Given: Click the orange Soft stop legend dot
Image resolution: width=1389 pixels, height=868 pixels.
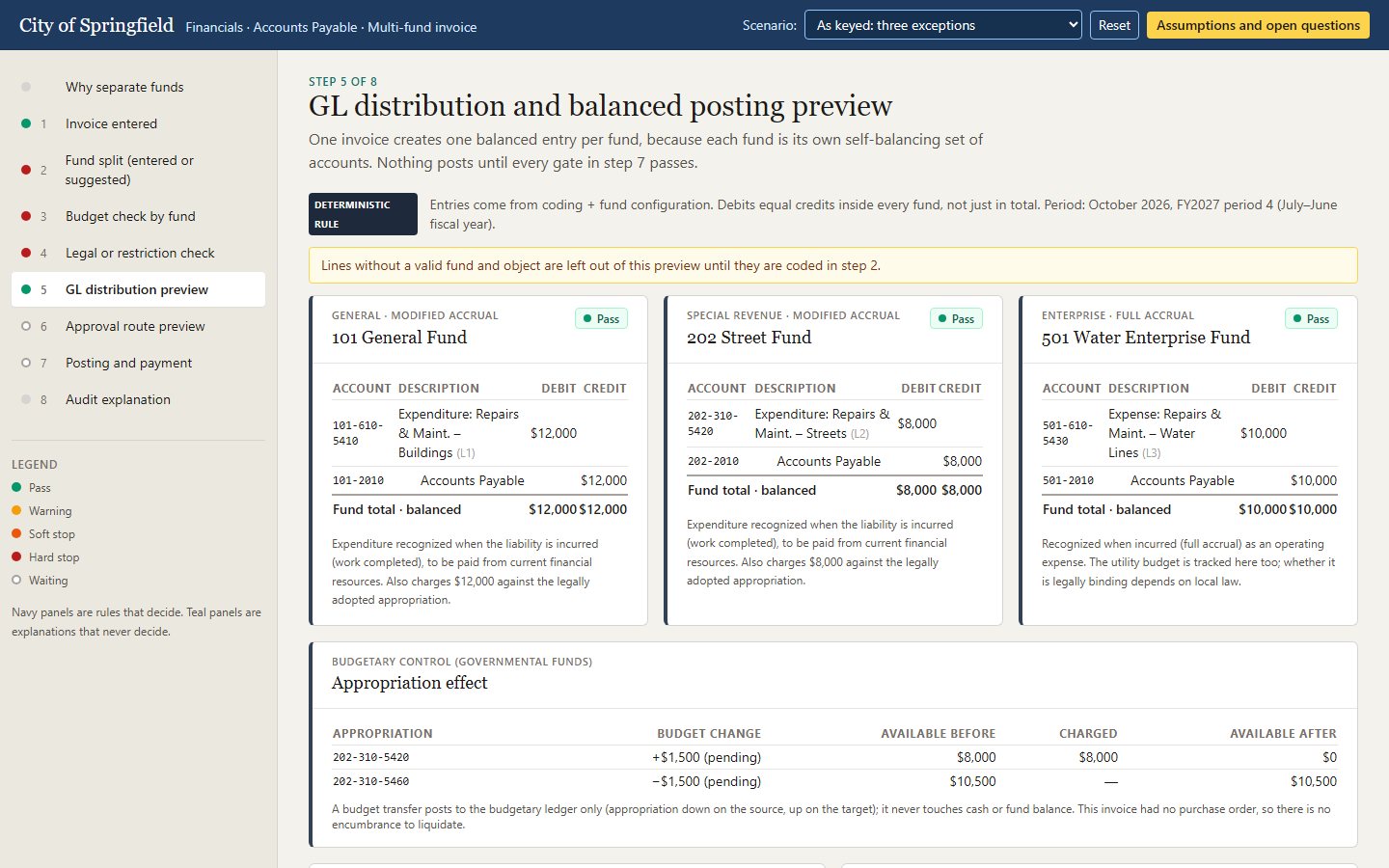Looking at the screenshot, I should coord(16,533).
